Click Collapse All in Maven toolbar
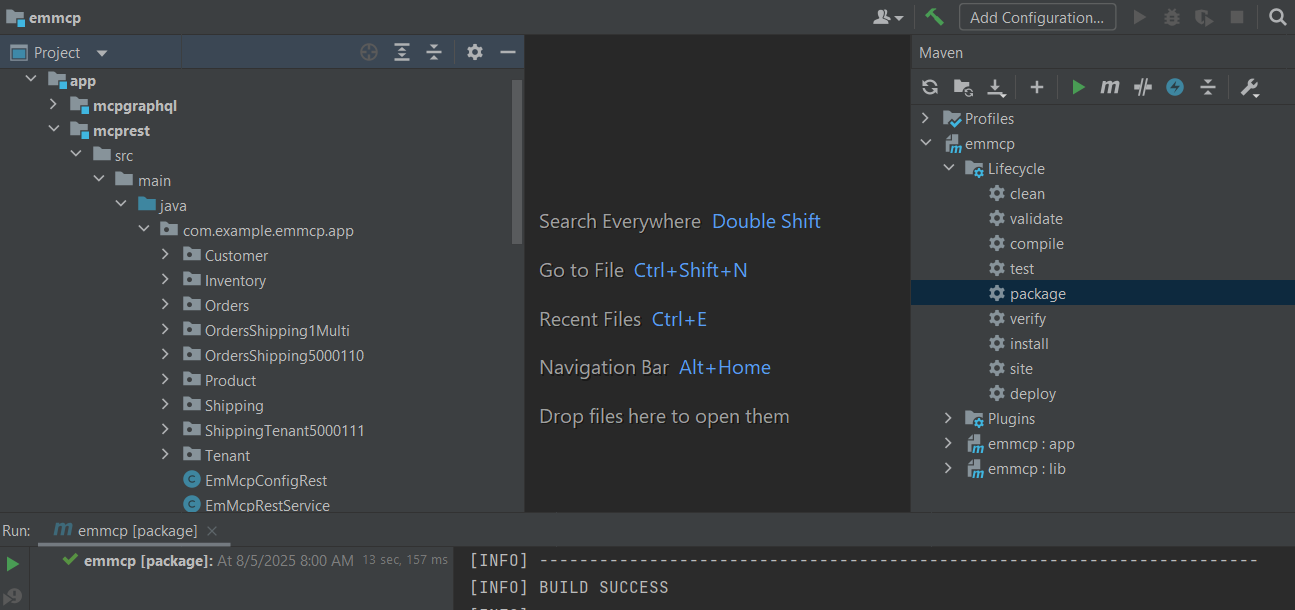Viewport: 1295px width, 610px height. coord(1208,87)
